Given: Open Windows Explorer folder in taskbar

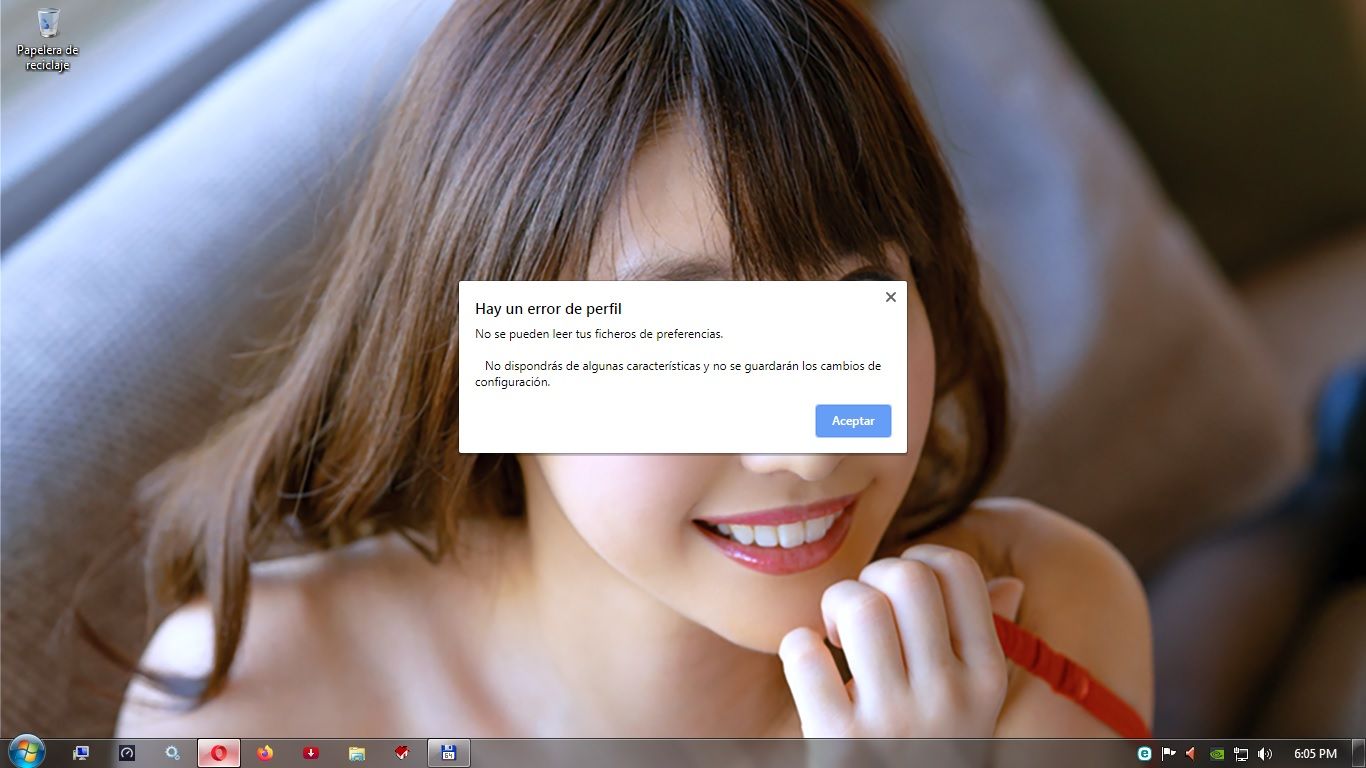Looking at the screenshot, I should [357, 753].
